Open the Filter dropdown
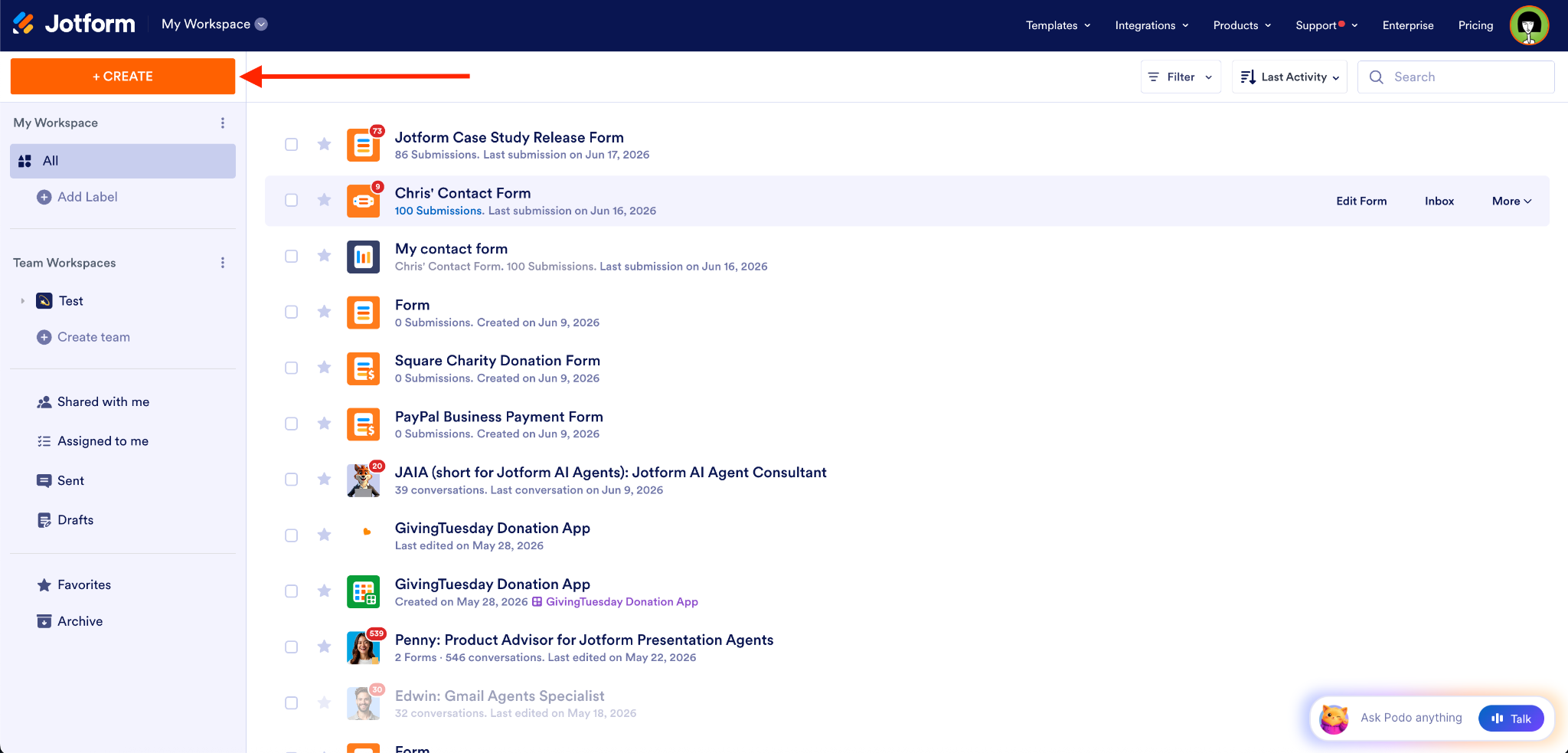 click(x=1181, y=77)
